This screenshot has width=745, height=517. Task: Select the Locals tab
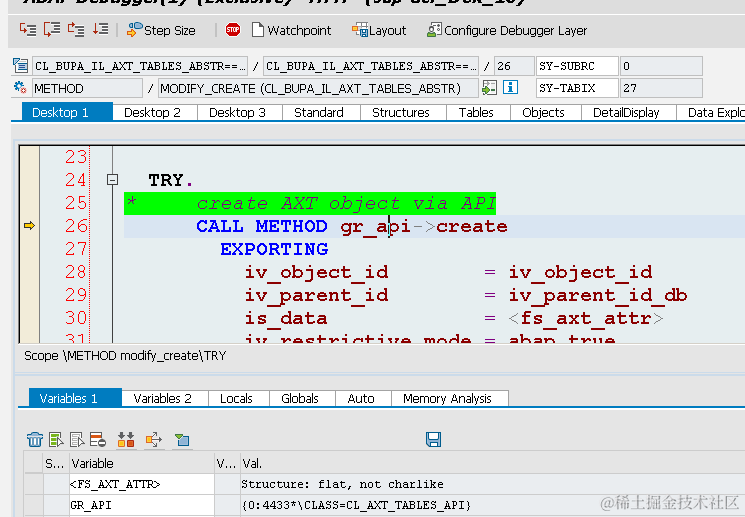[239, 398]
